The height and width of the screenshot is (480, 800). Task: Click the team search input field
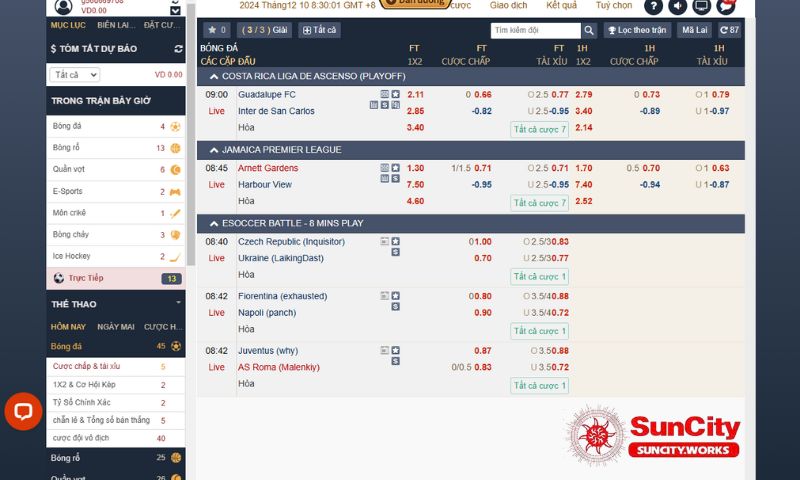535,30
